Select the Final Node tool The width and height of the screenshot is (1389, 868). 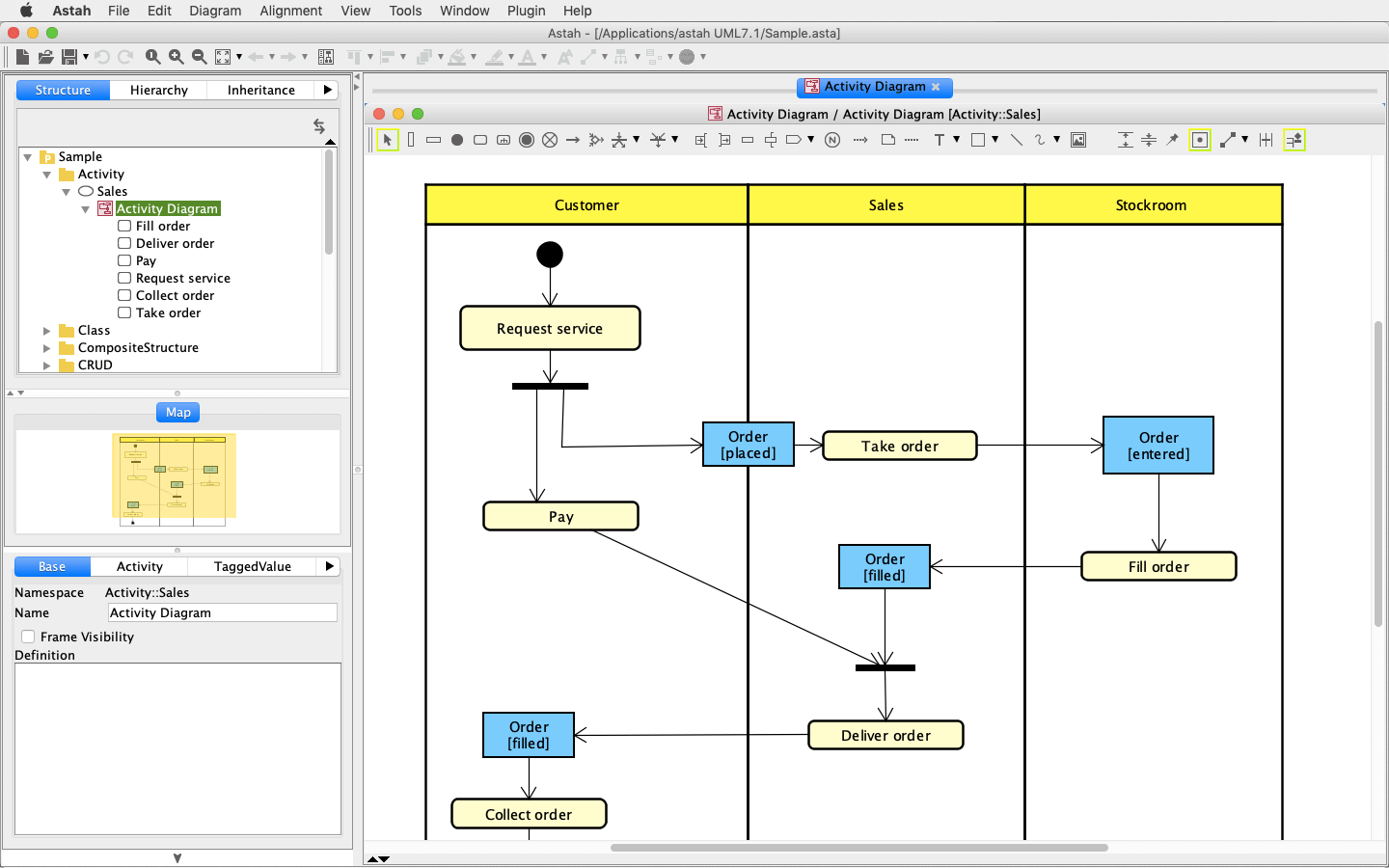(x=527, y=140)
